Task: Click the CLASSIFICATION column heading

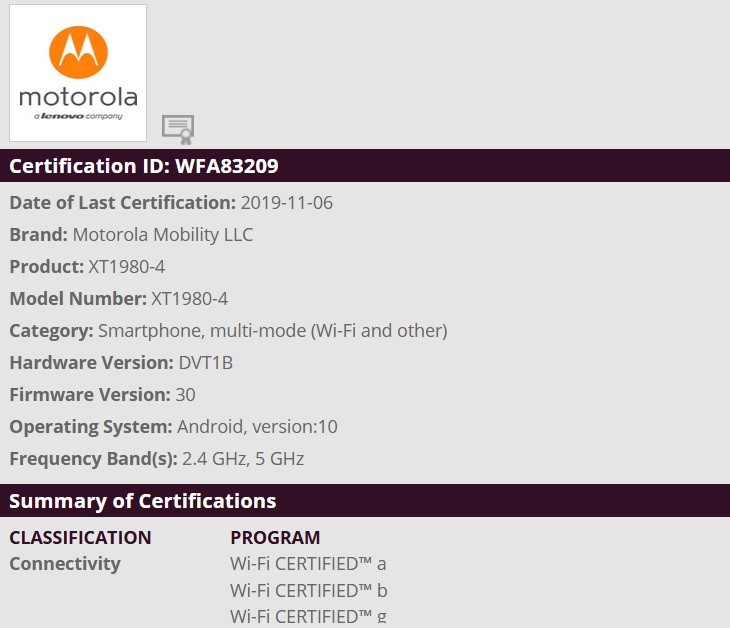Action: 81,538
